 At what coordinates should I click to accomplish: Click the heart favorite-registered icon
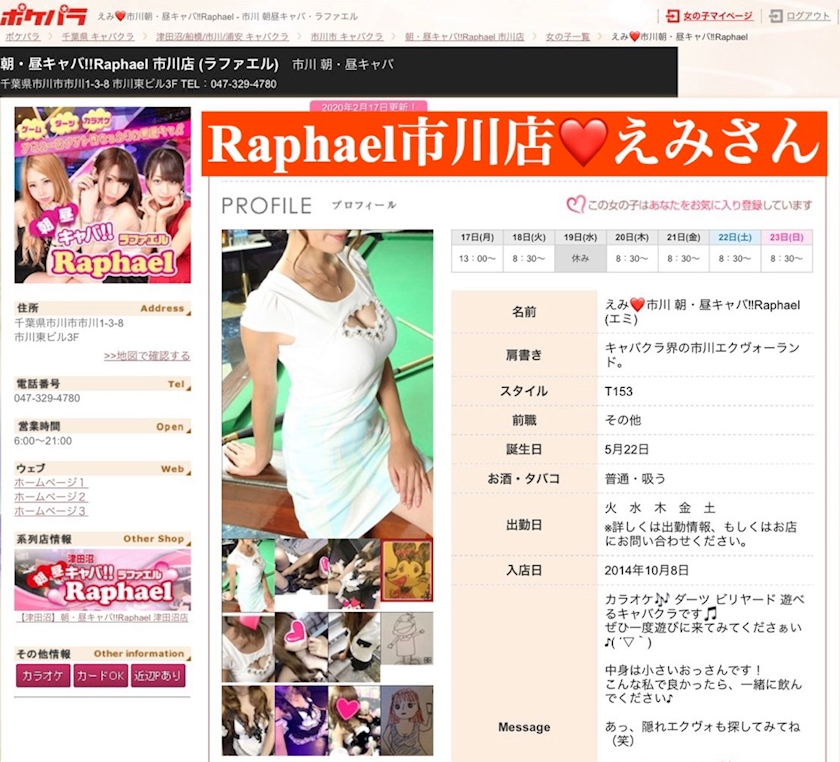click(575, 205)
